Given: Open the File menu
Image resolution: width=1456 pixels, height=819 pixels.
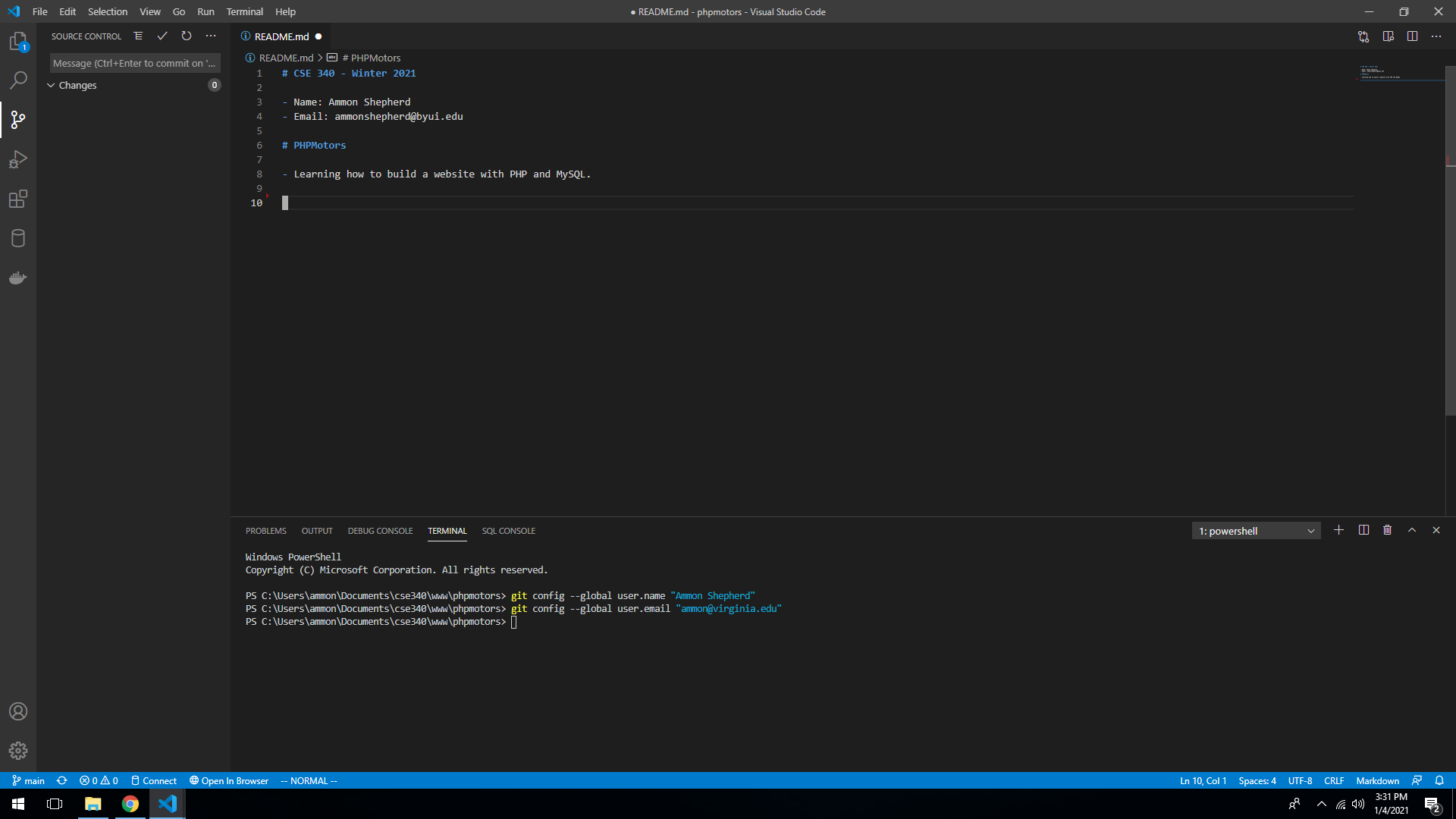Looking at the screenshot, I should [40, 11].
